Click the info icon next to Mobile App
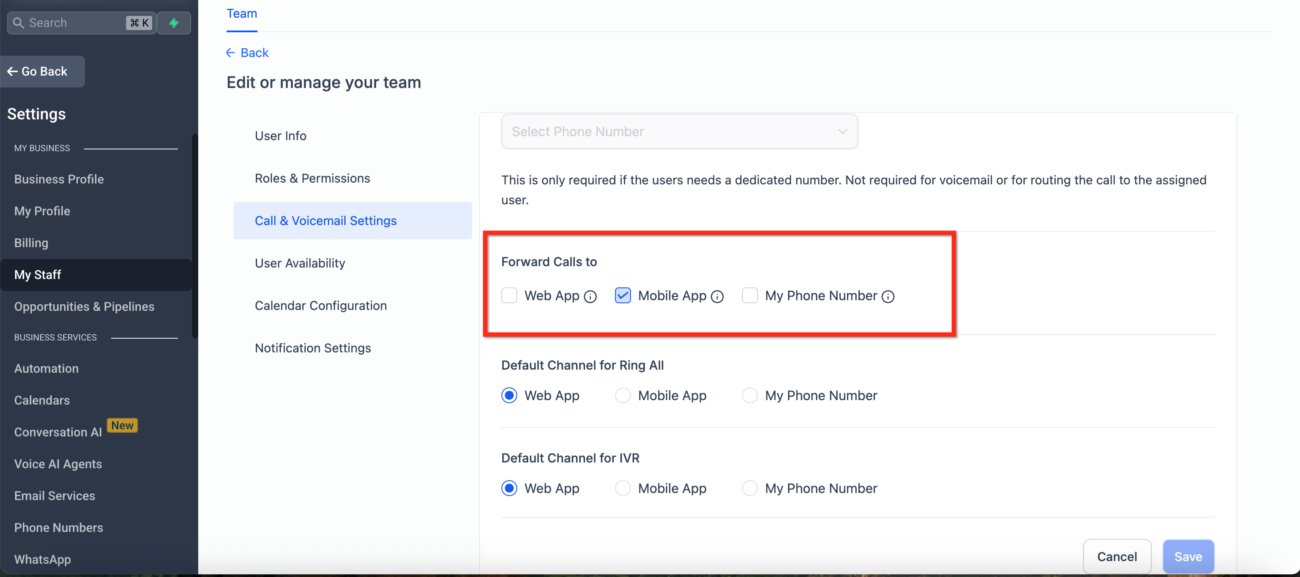Image resolution: width=1300 pixels, height=577 pixels. click(x=717, y=297)
